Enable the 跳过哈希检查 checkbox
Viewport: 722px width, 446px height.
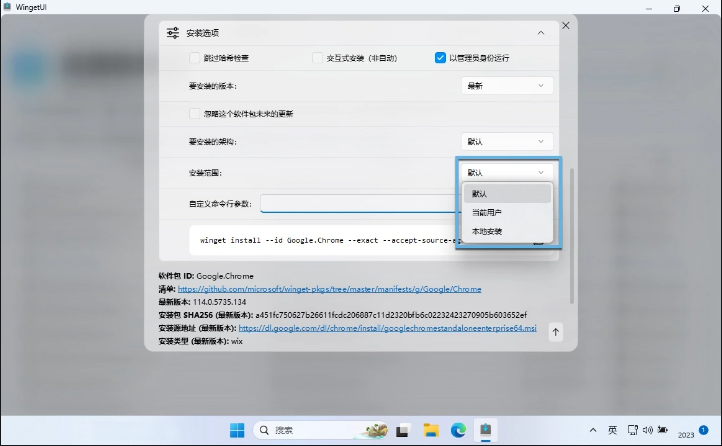tap(194, 58)
